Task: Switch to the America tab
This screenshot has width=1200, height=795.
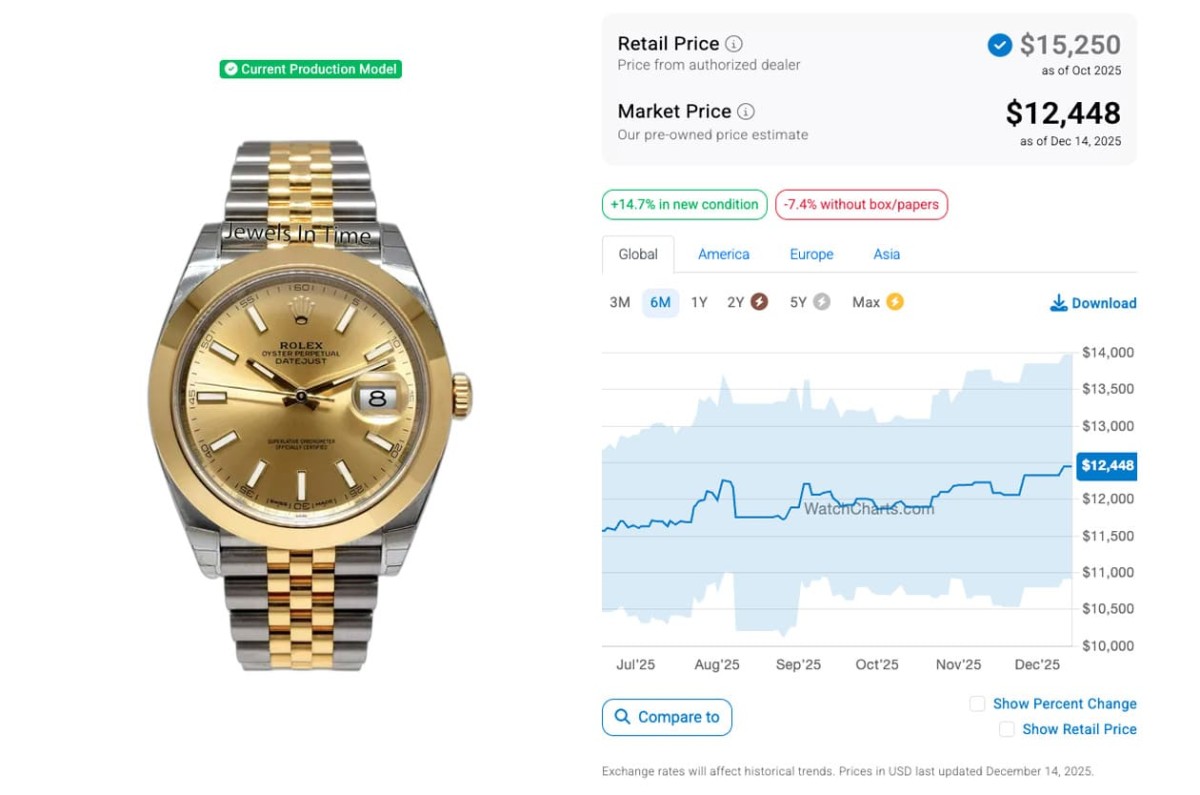Action: (724, 254)
